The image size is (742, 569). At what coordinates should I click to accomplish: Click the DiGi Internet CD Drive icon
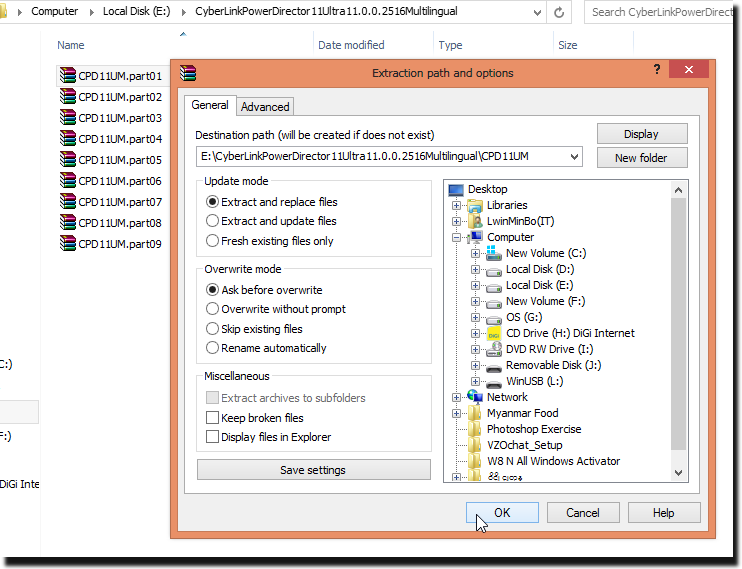[x=494, y=334]
